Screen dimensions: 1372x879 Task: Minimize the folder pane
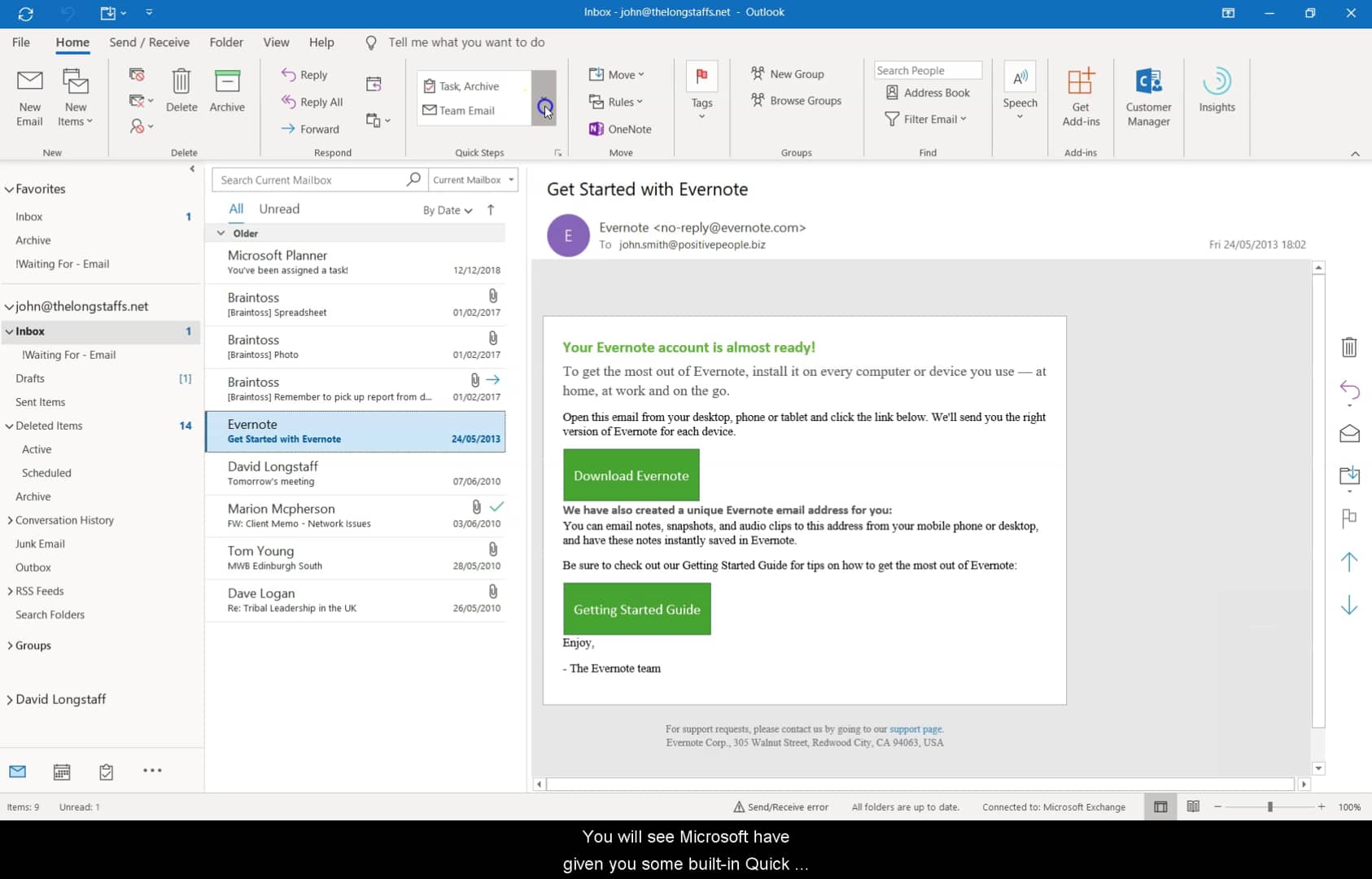pyautogui.click(x=192, y=169)
